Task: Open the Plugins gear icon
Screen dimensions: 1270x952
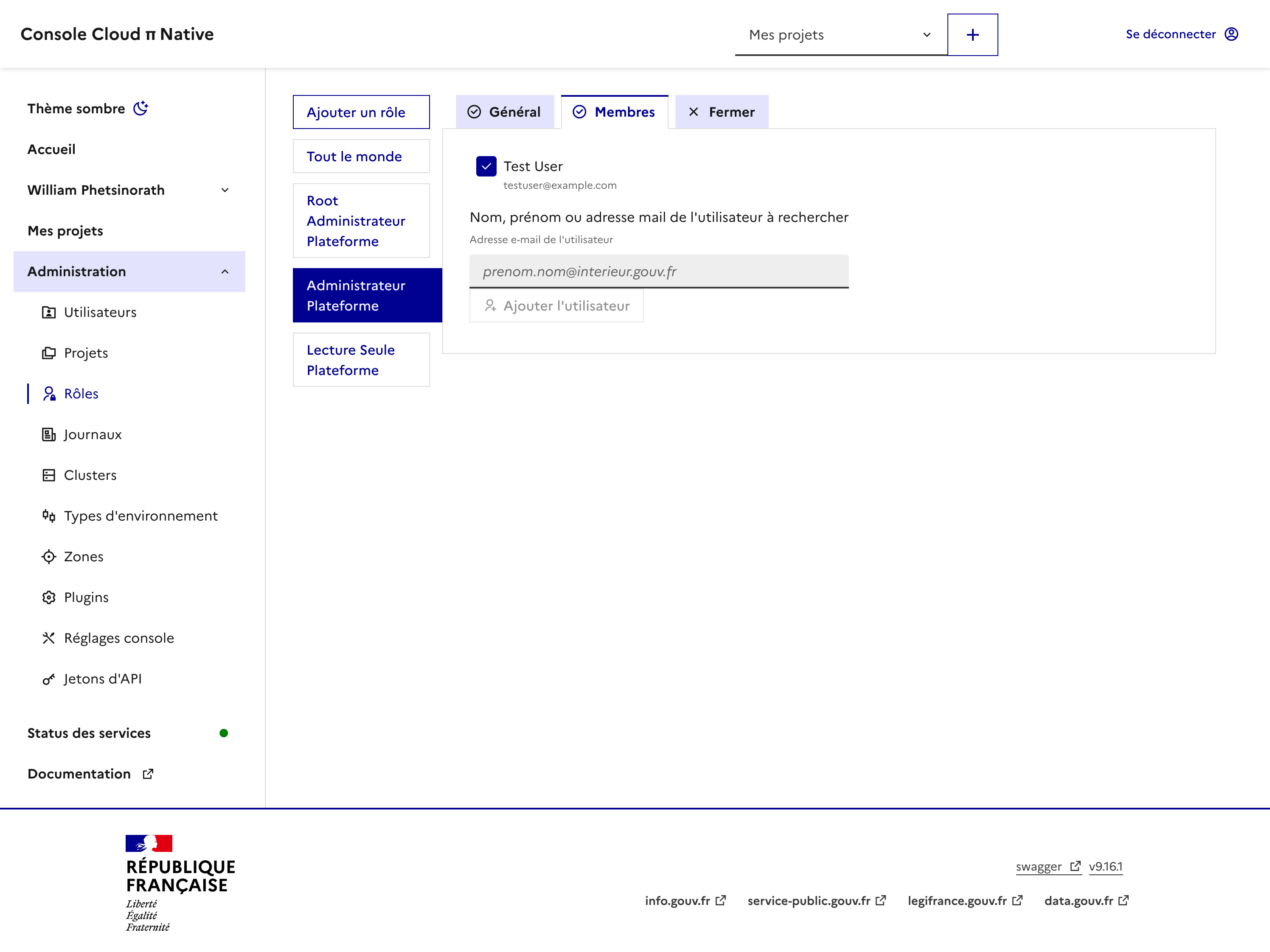Action: tap(49, 597)
